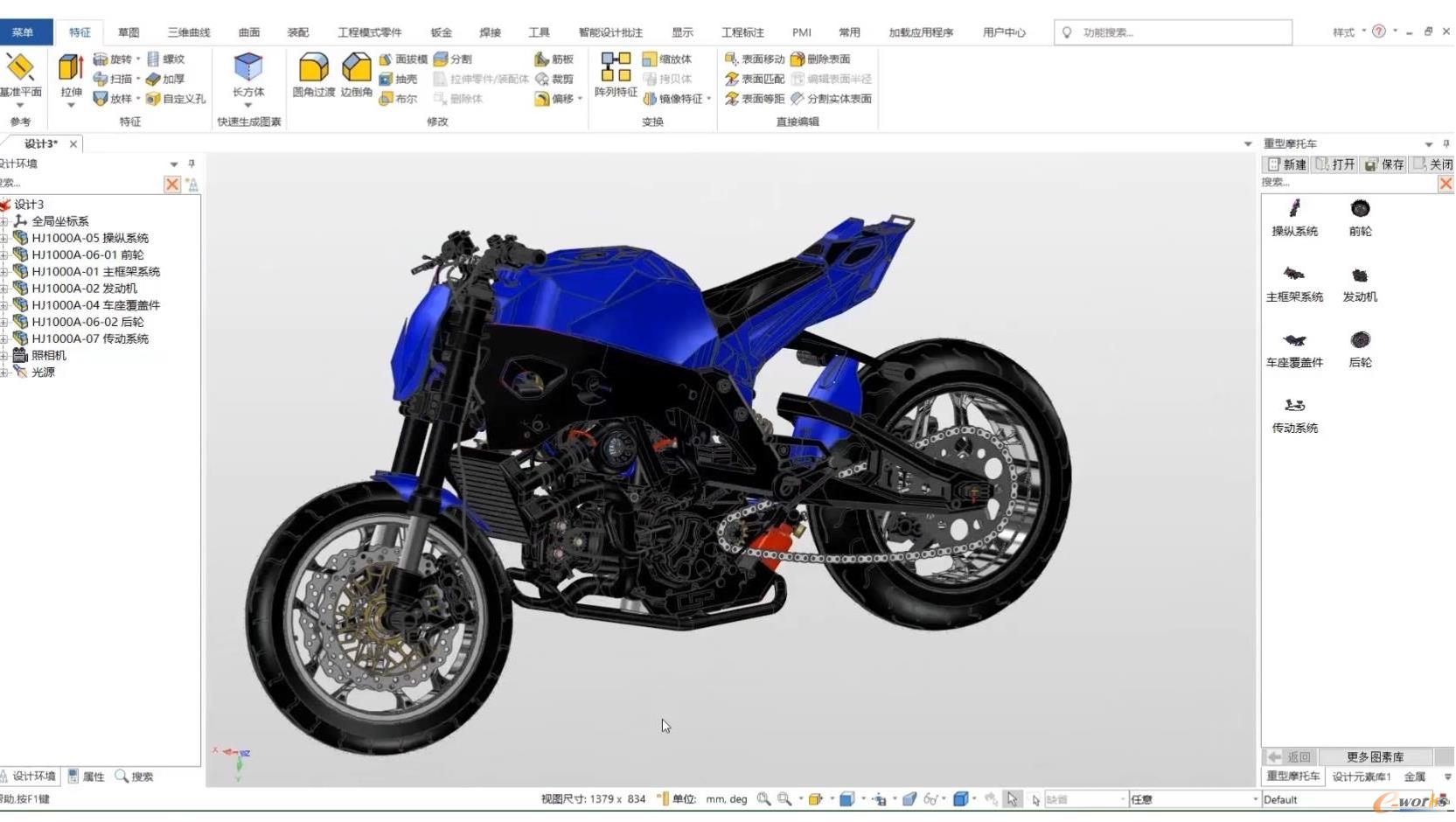Expand the HJ1000A-06-01 前轮 tree node
The height and width of the screenshot is (822, 1456).
pos(4,255)
